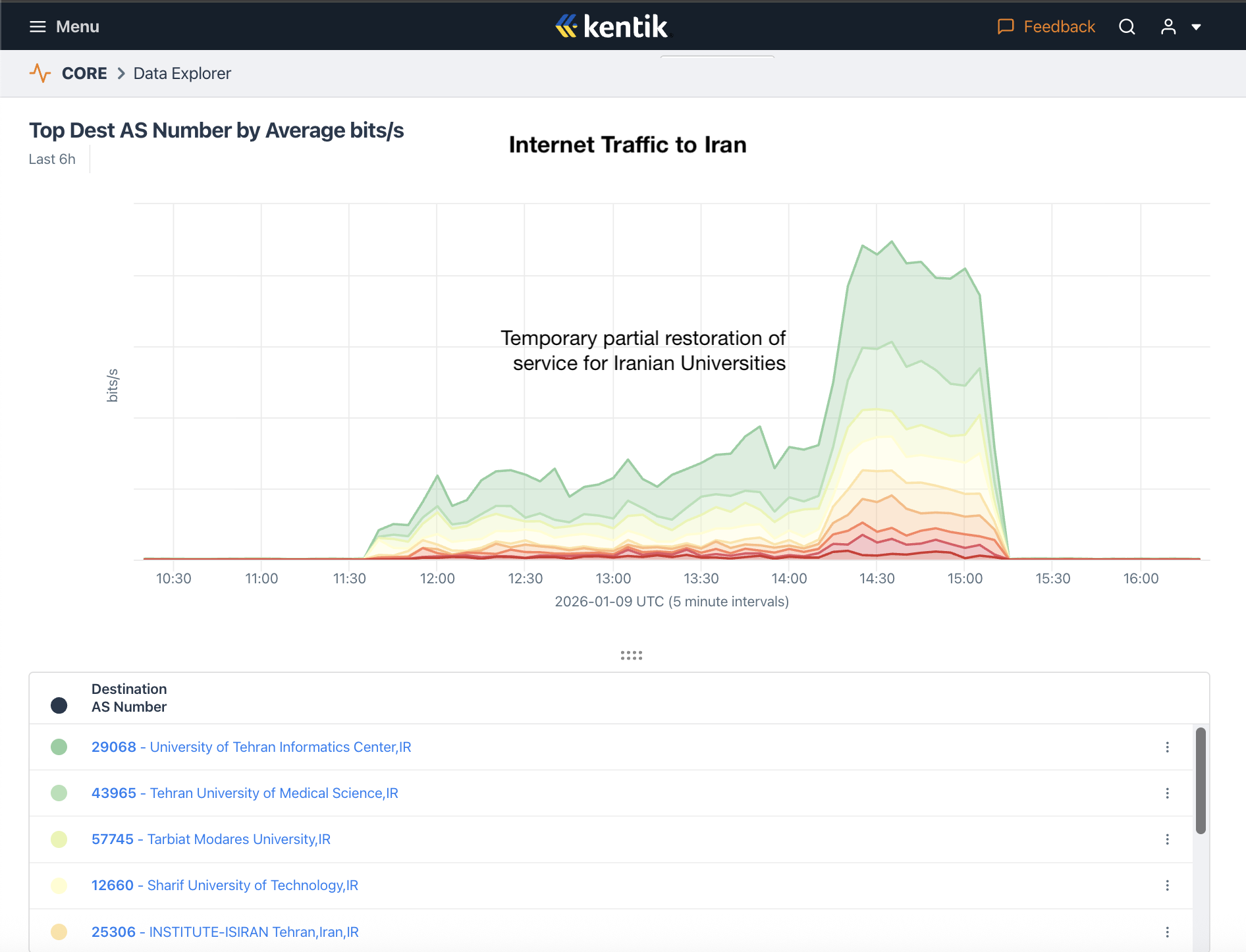Click the drag handle between chart and table

[631, 655]
